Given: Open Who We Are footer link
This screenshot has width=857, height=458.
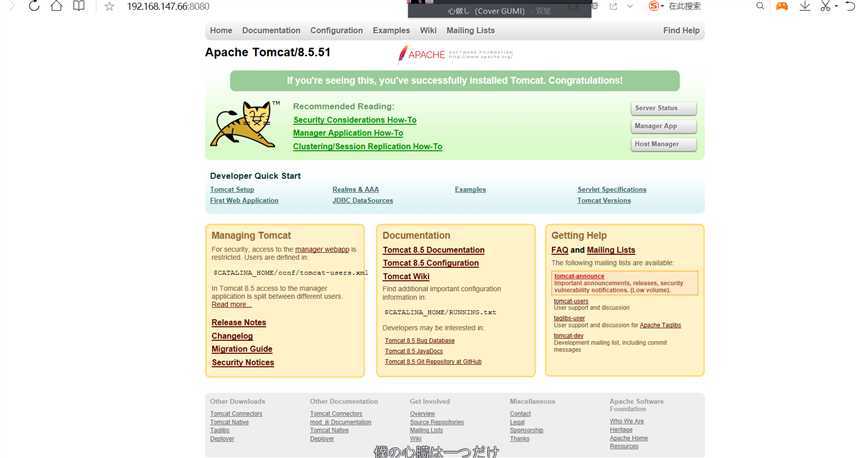Looking at the screenshot, I should [626, 421].
